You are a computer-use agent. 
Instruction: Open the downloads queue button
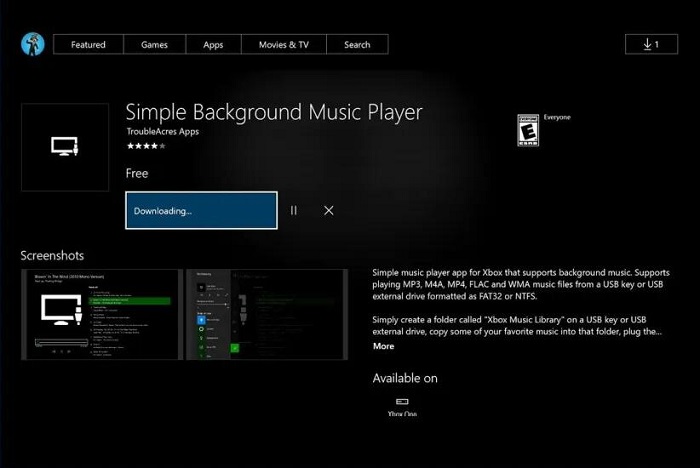pyautogui.click(x=651, y=44)
